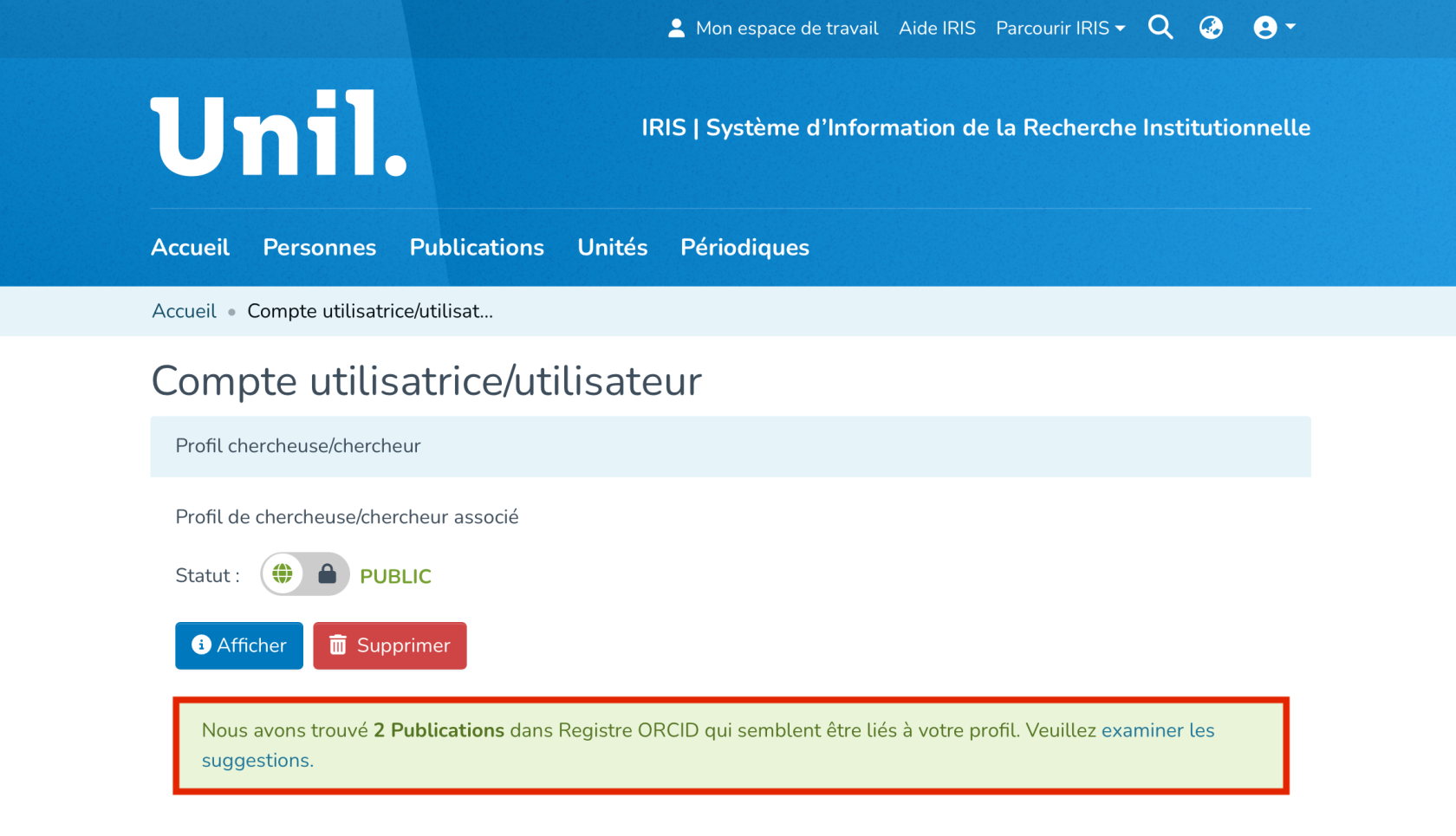Click the examiner les suggestions link
Viewport: 1456px width, 836px height.
point(1157,730)
